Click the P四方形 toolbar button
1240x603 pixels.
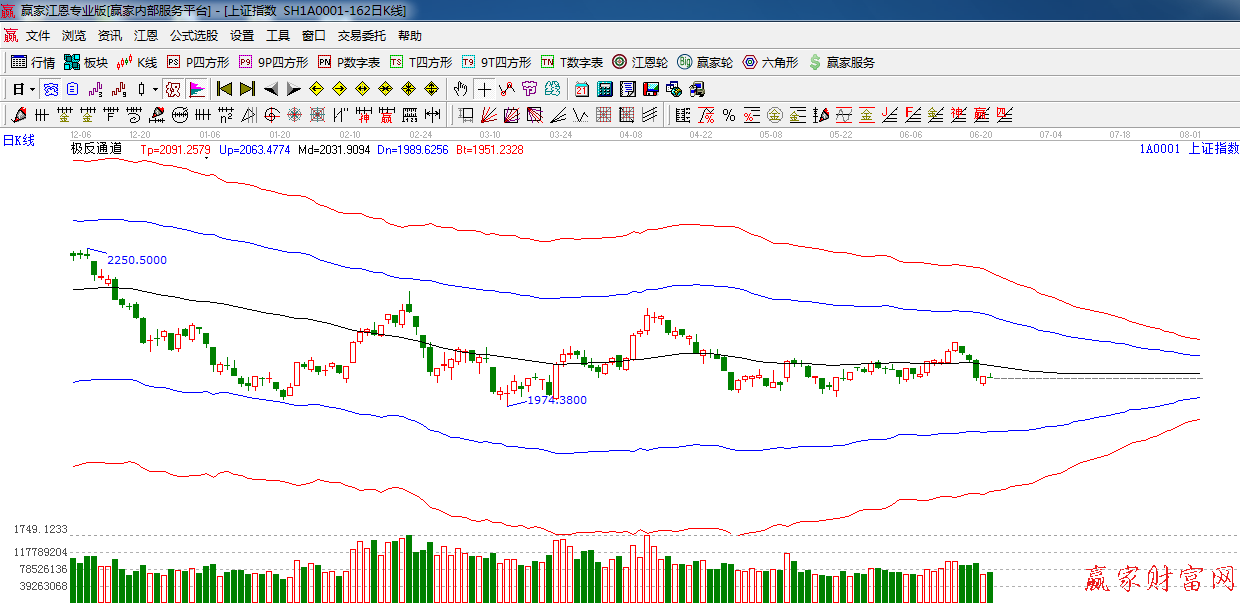(x=197, y=62)
